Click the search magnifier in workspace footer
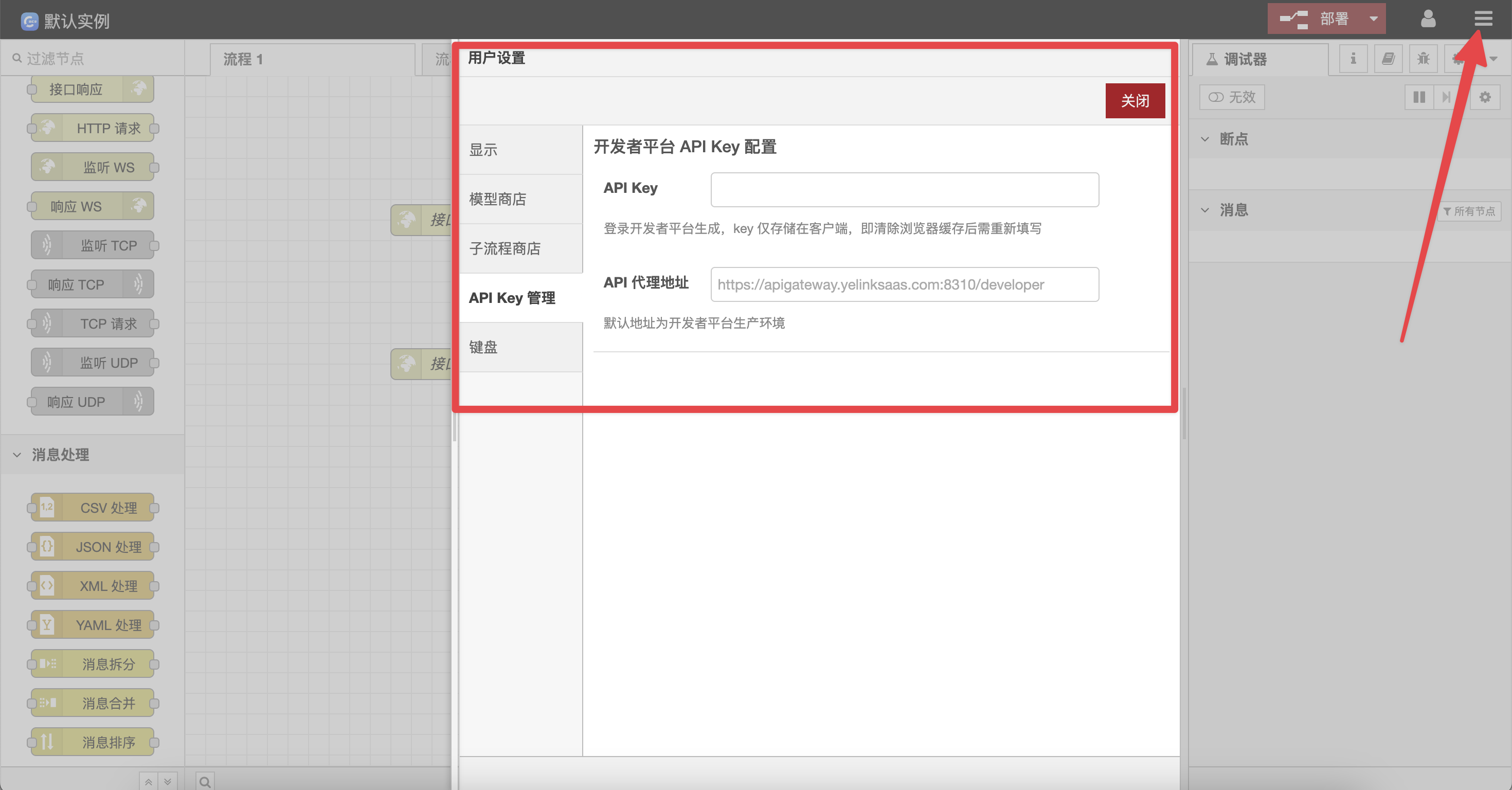The width and height of the screenshot is (1512, 790). pyautogui.click(x=205, y=782)
